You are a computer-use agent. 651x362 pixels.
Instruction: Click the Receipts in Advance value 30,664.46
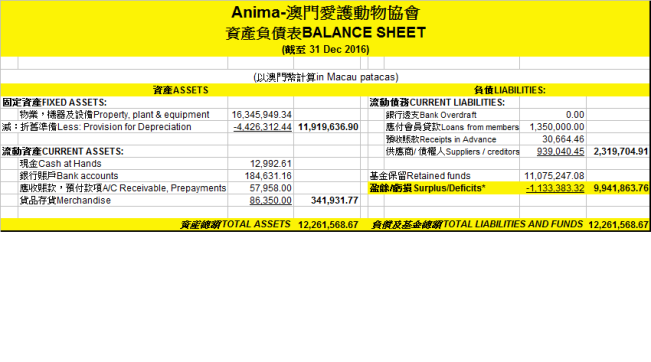tap(563, 139)
